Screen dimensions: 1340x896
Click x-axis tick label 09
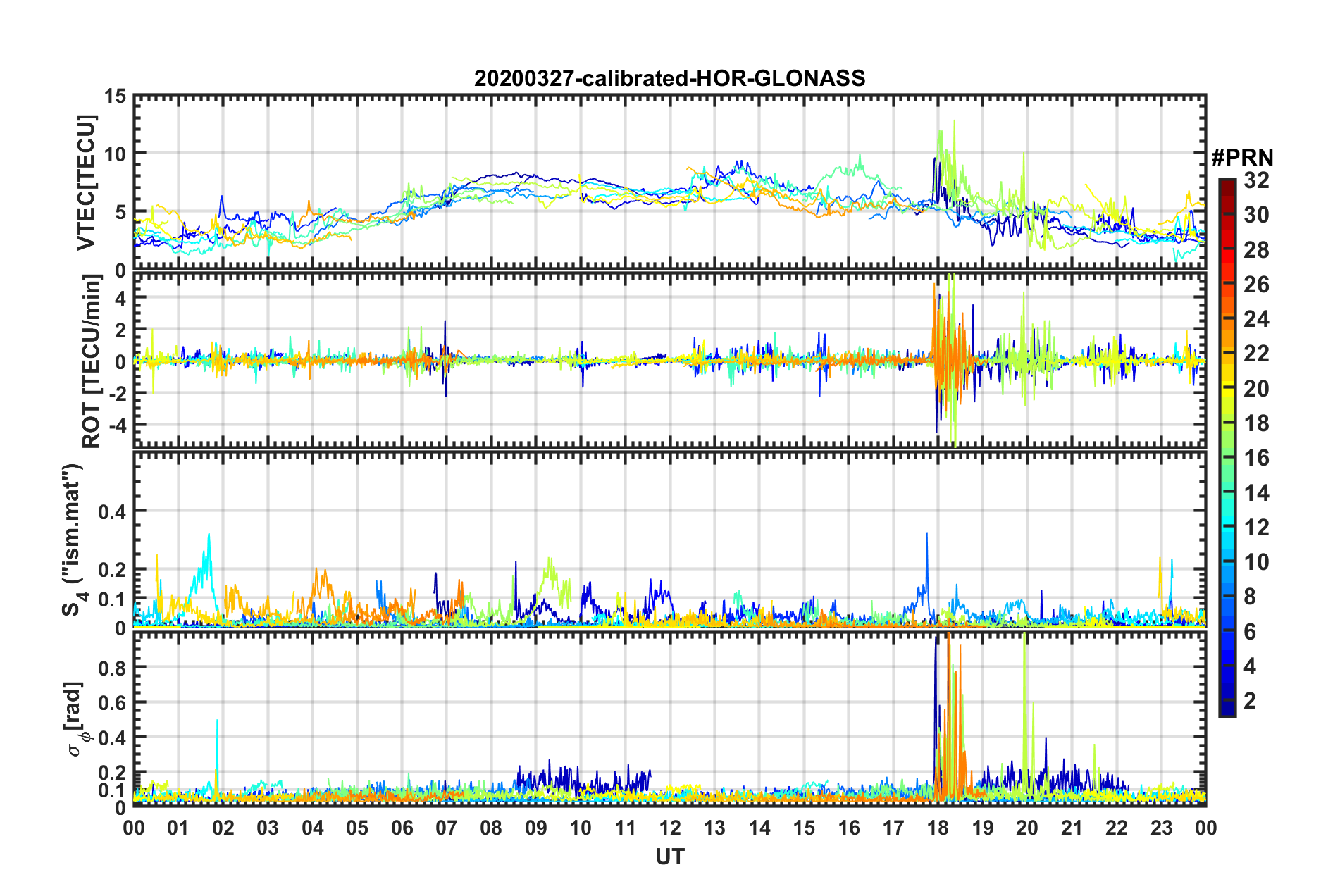pyautogui.click(x=535, y=828)
